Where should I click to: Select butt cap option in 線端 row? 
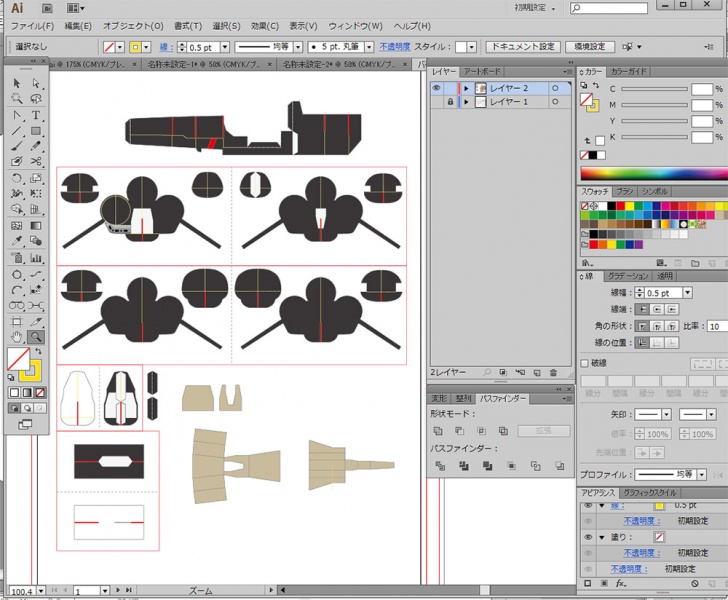[642, 309]
